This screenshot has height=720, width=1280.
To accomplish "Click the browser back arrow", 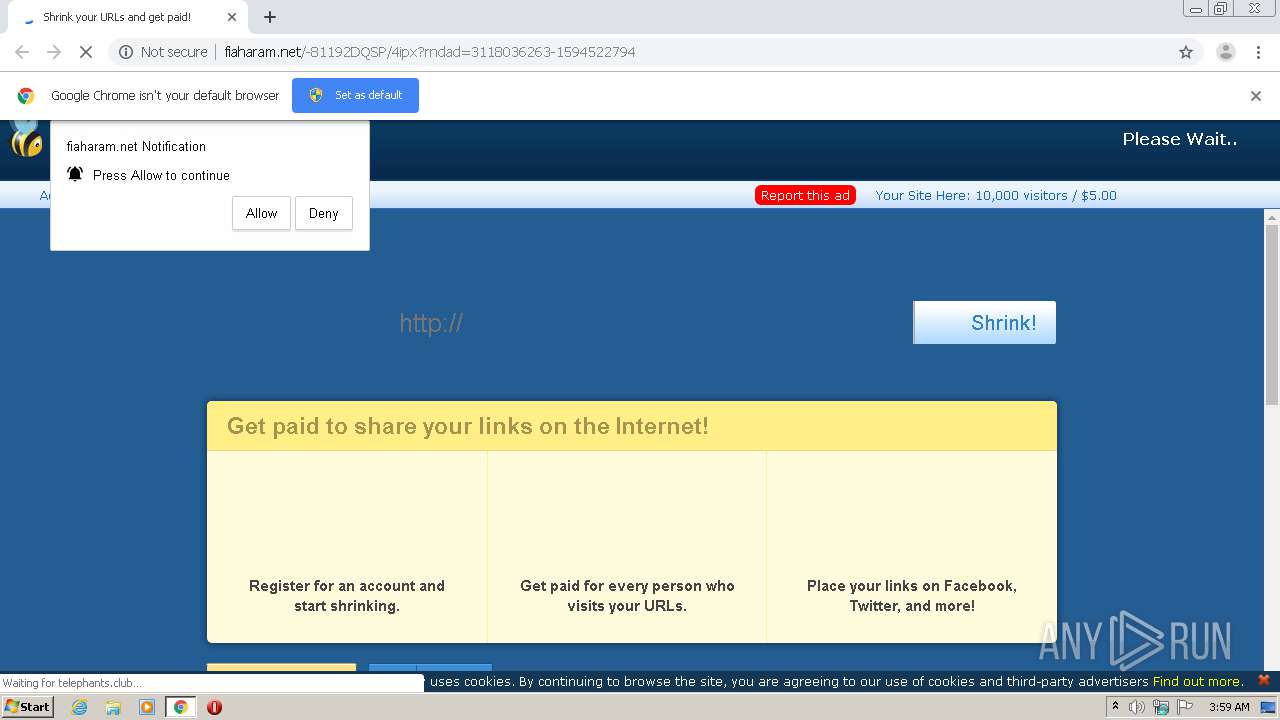I will 22,52.
